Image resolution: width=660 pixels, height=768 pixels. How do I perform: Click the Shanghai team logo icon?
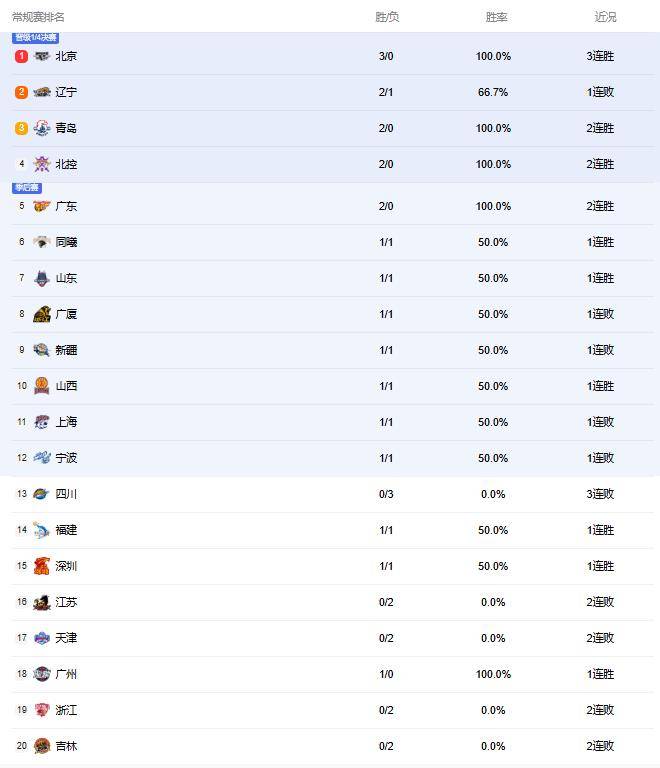pos(41,422)
